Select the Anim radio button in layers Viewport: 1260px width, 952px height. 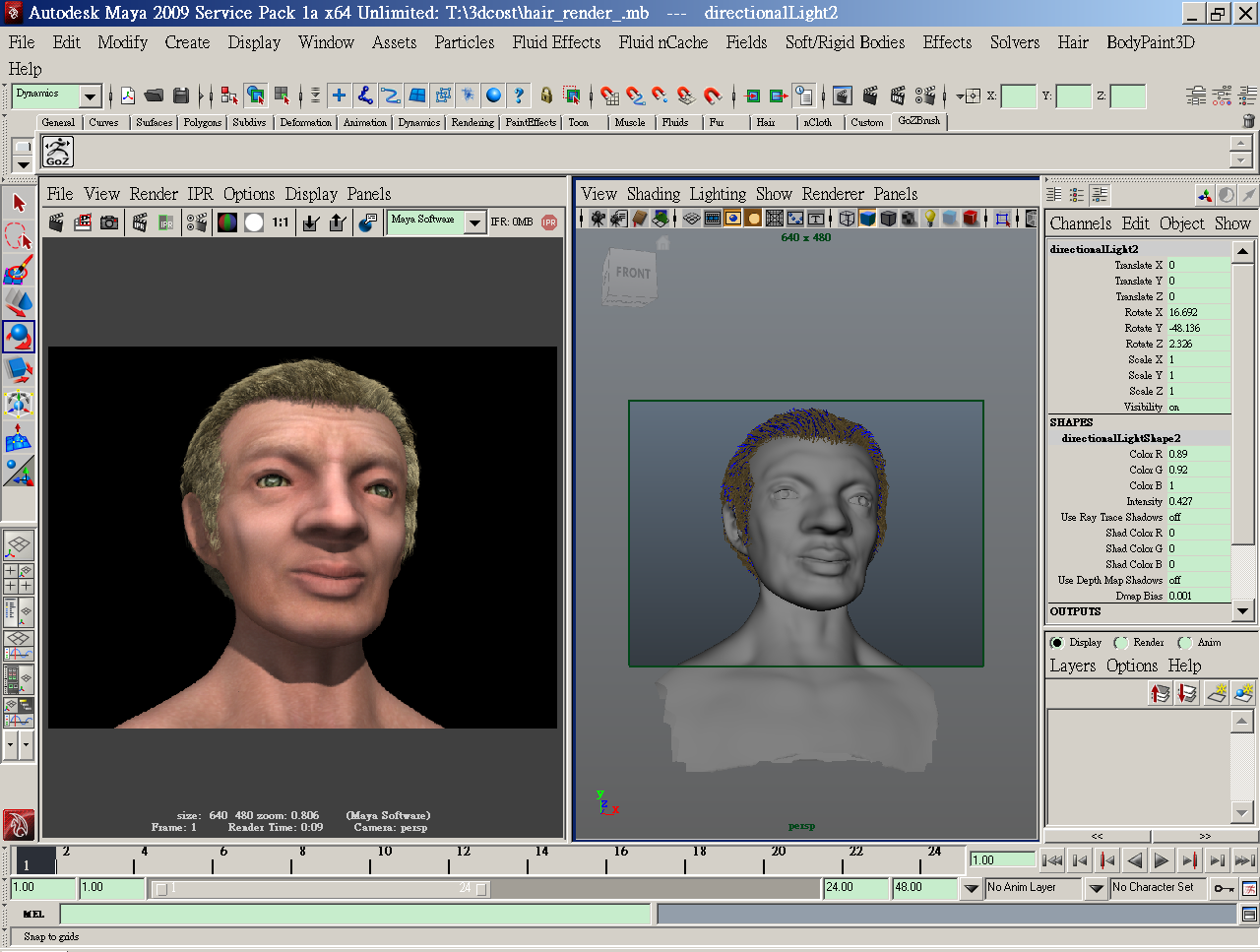coord(1185,643)
